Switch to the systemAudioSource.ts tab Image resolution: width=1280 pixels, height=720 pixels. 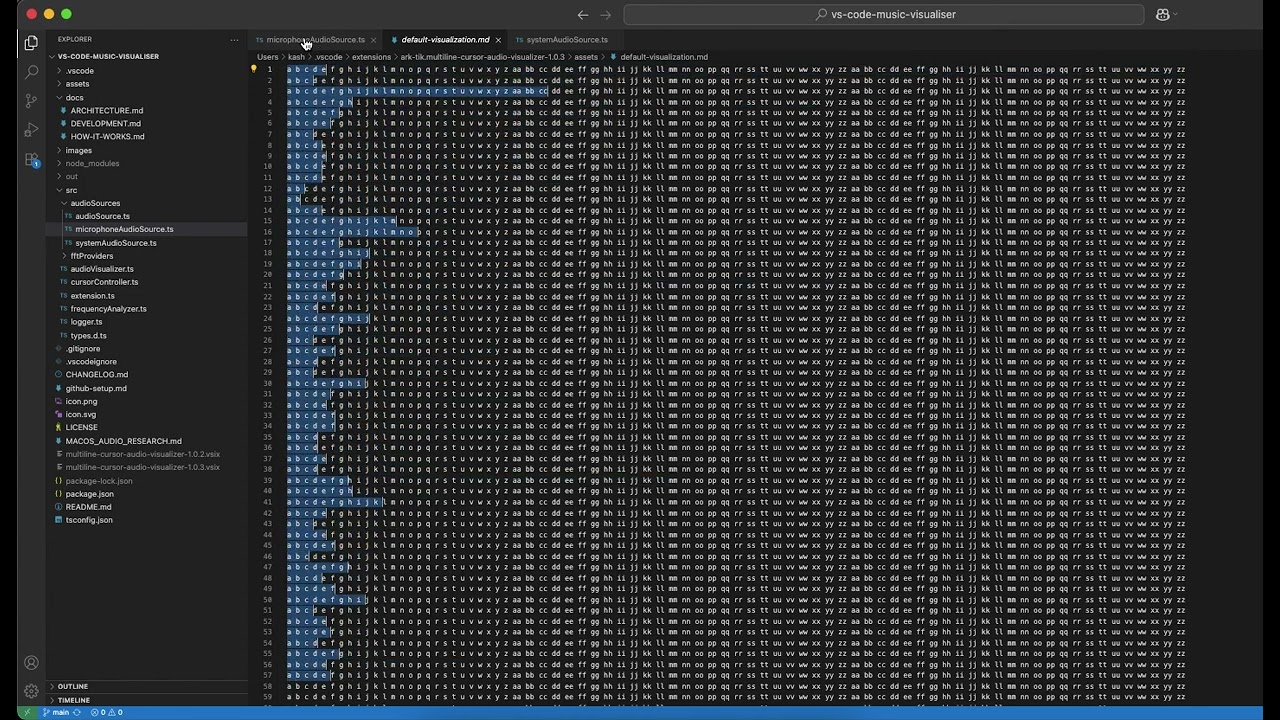pos(566,40)
